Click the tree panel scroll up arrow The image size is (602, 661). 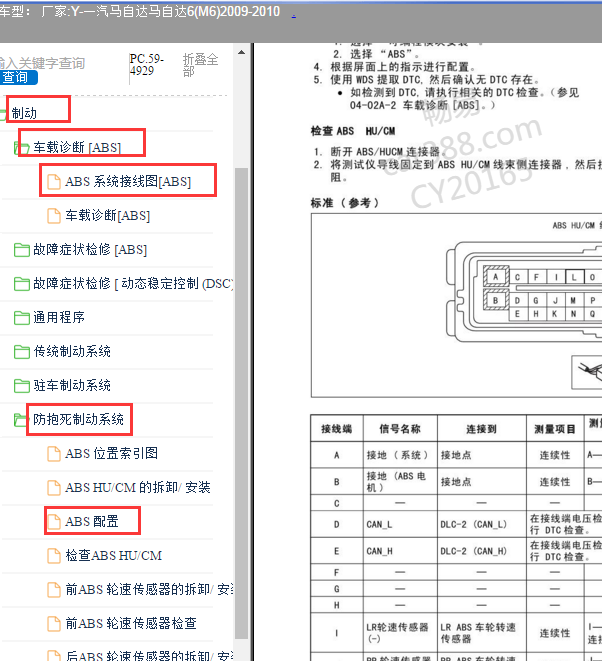point(242,53)
